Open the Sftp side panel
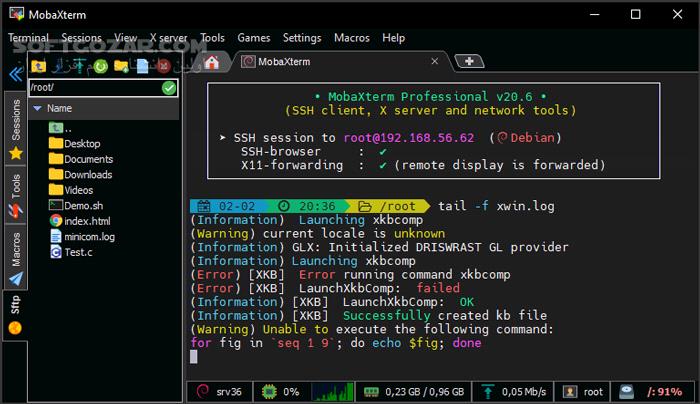This screenshot has width=700, height=404. 15,315
